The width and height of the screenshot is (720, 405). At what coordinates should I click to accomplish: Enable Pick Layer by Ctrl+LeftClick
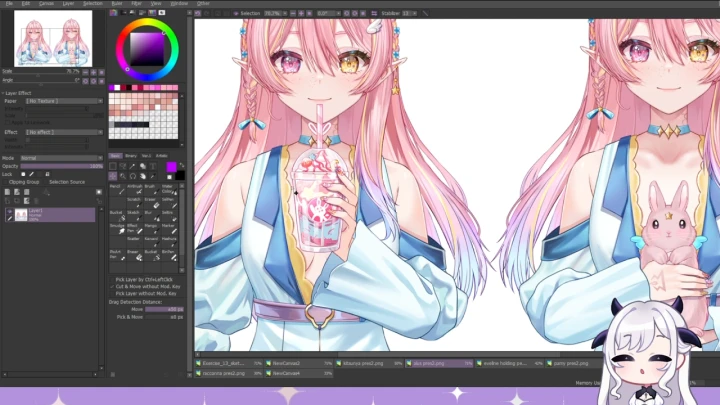point(141,280)
